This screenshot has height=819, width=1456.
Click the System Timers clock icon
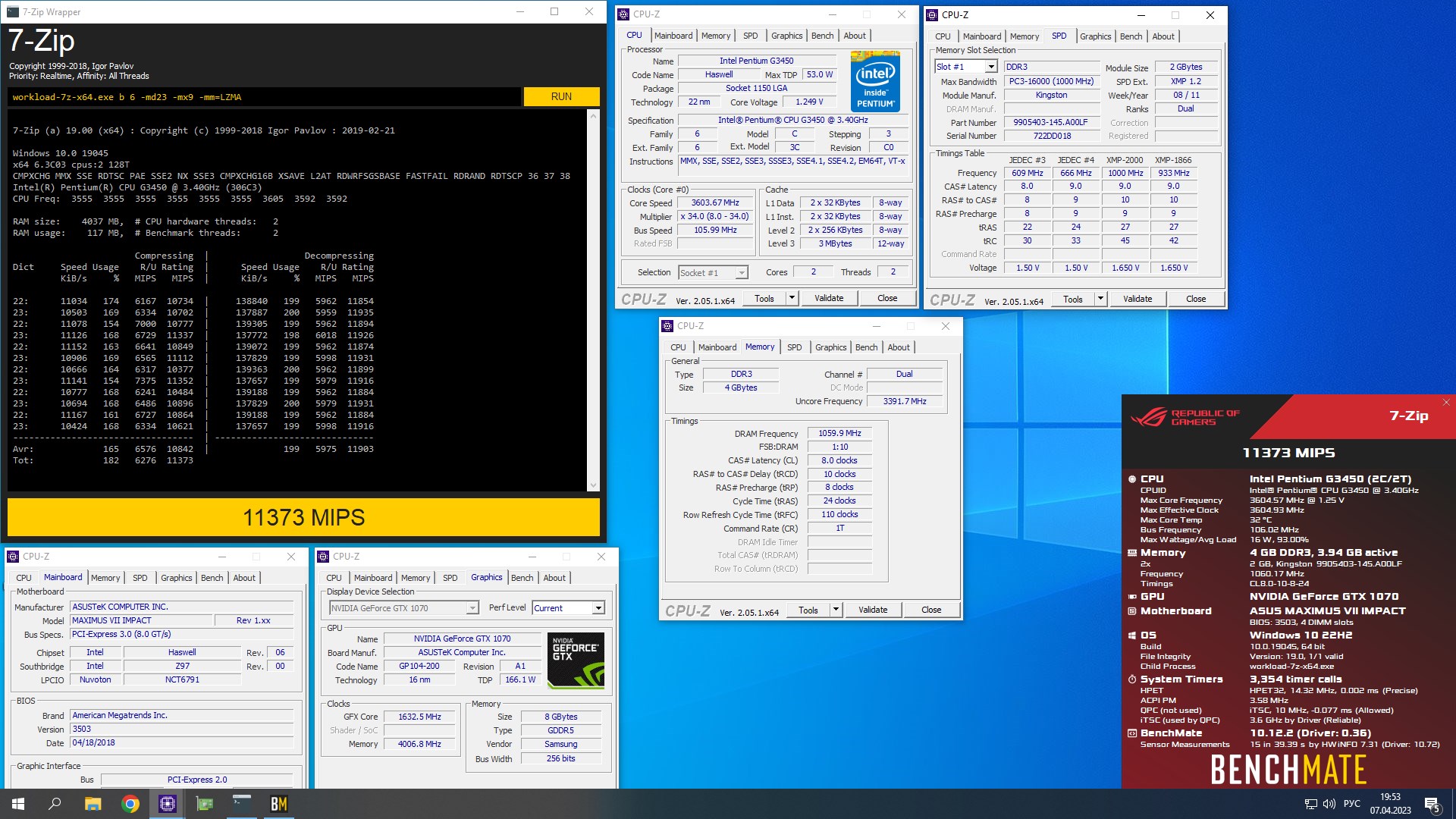(1131, 679)
